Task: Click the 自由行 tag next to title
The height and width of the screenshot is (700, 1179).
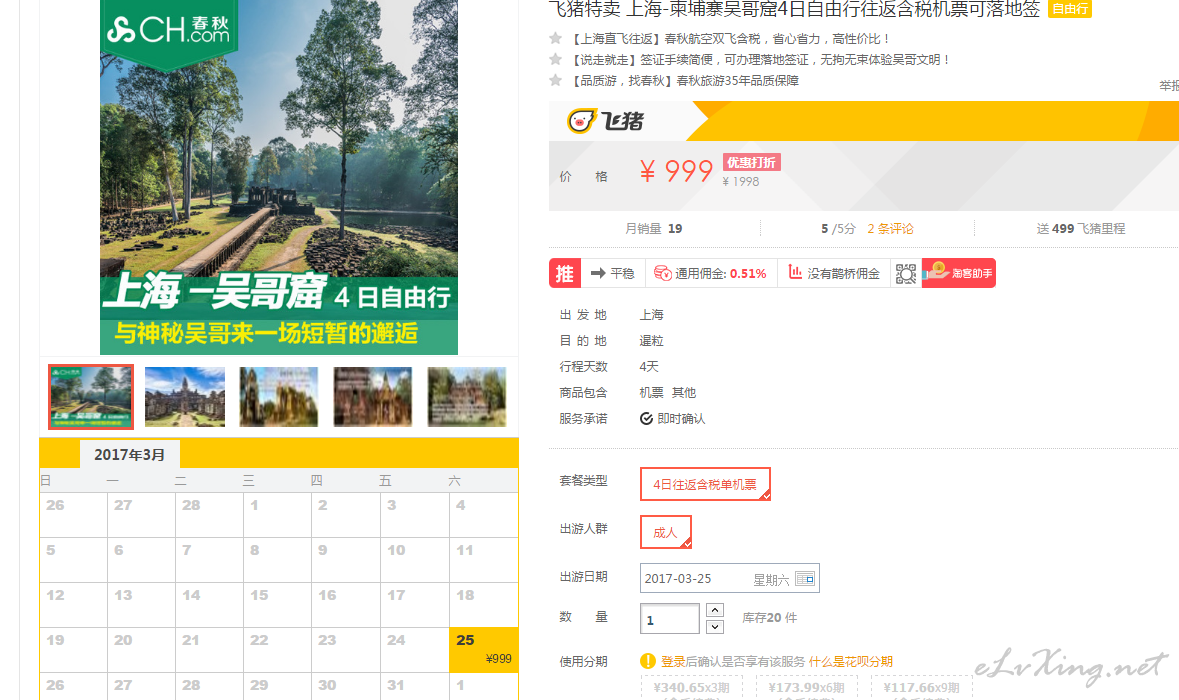Action: coord(1069,9)
